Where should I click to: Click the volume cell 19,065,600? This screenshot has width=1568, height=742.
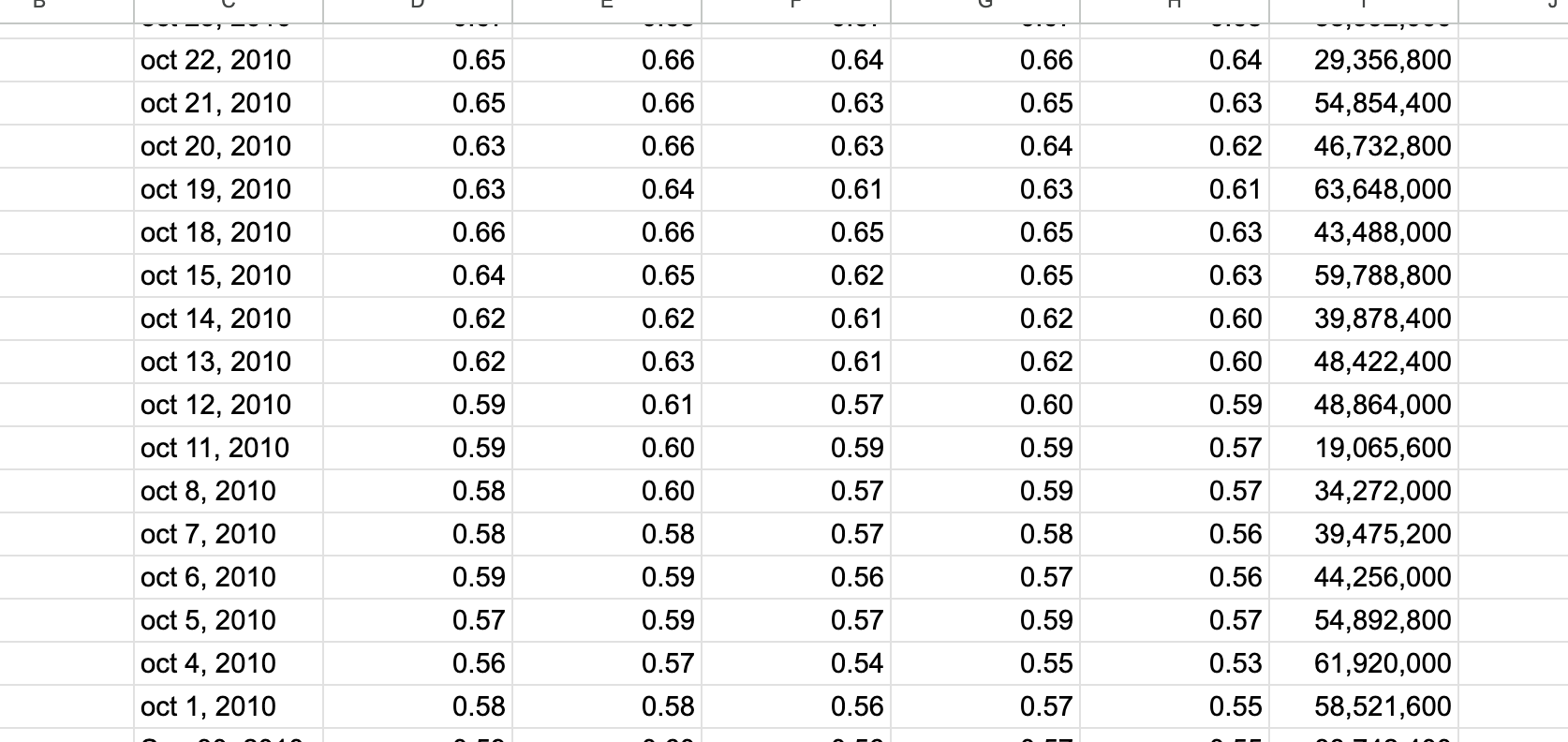(x=1364, y=448)
